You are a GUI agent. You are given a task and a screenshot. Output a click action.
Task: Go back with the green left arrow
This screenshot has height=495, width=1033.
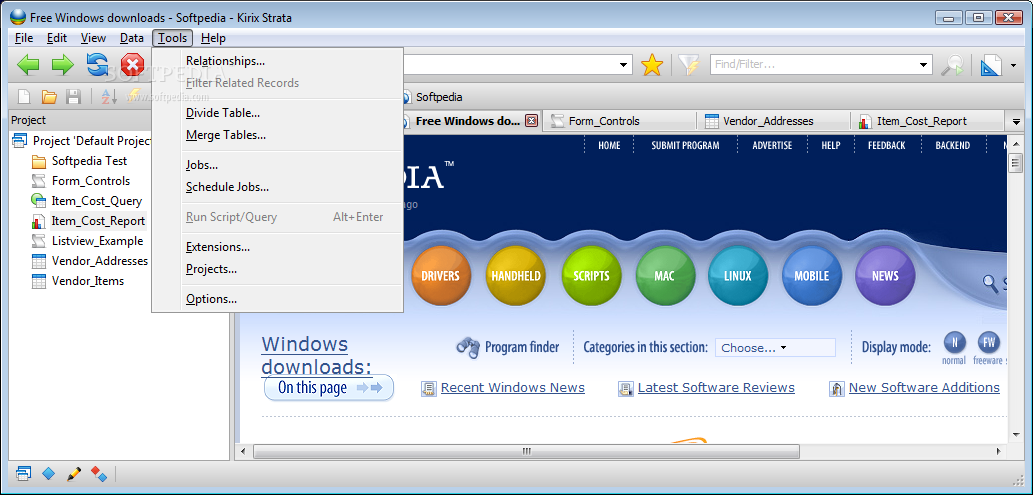click(28, 65)
